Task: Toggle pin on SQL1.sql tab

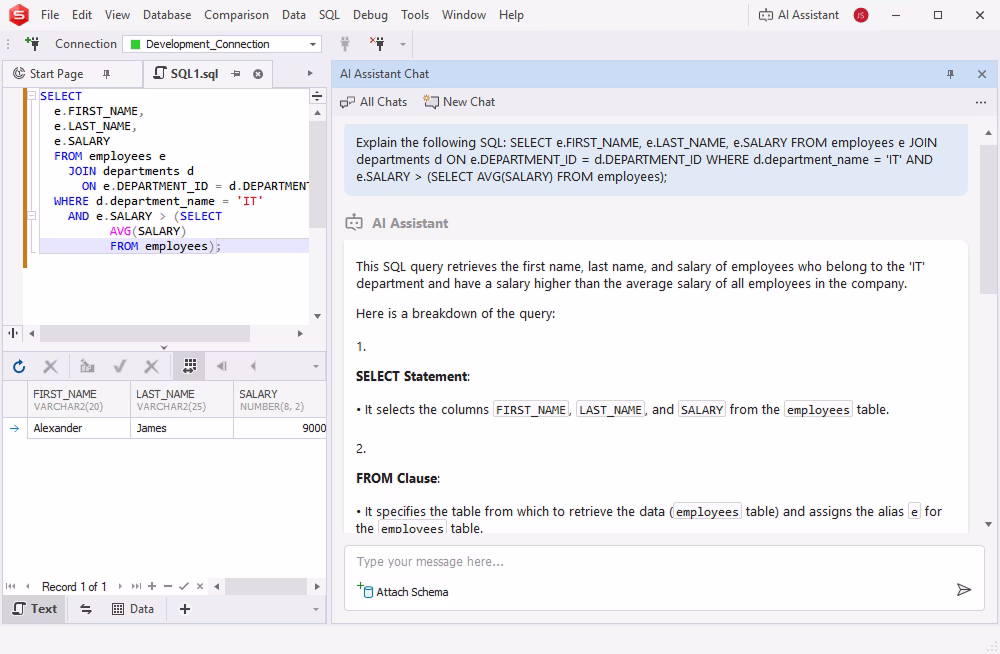Action: tap(236, 74)
